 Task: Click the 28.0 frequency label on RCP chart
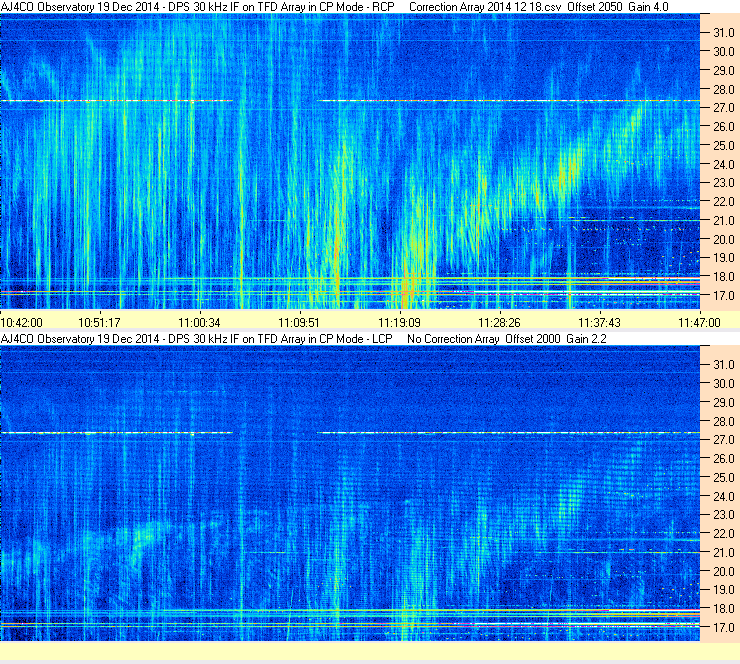[x=723, y=90]
